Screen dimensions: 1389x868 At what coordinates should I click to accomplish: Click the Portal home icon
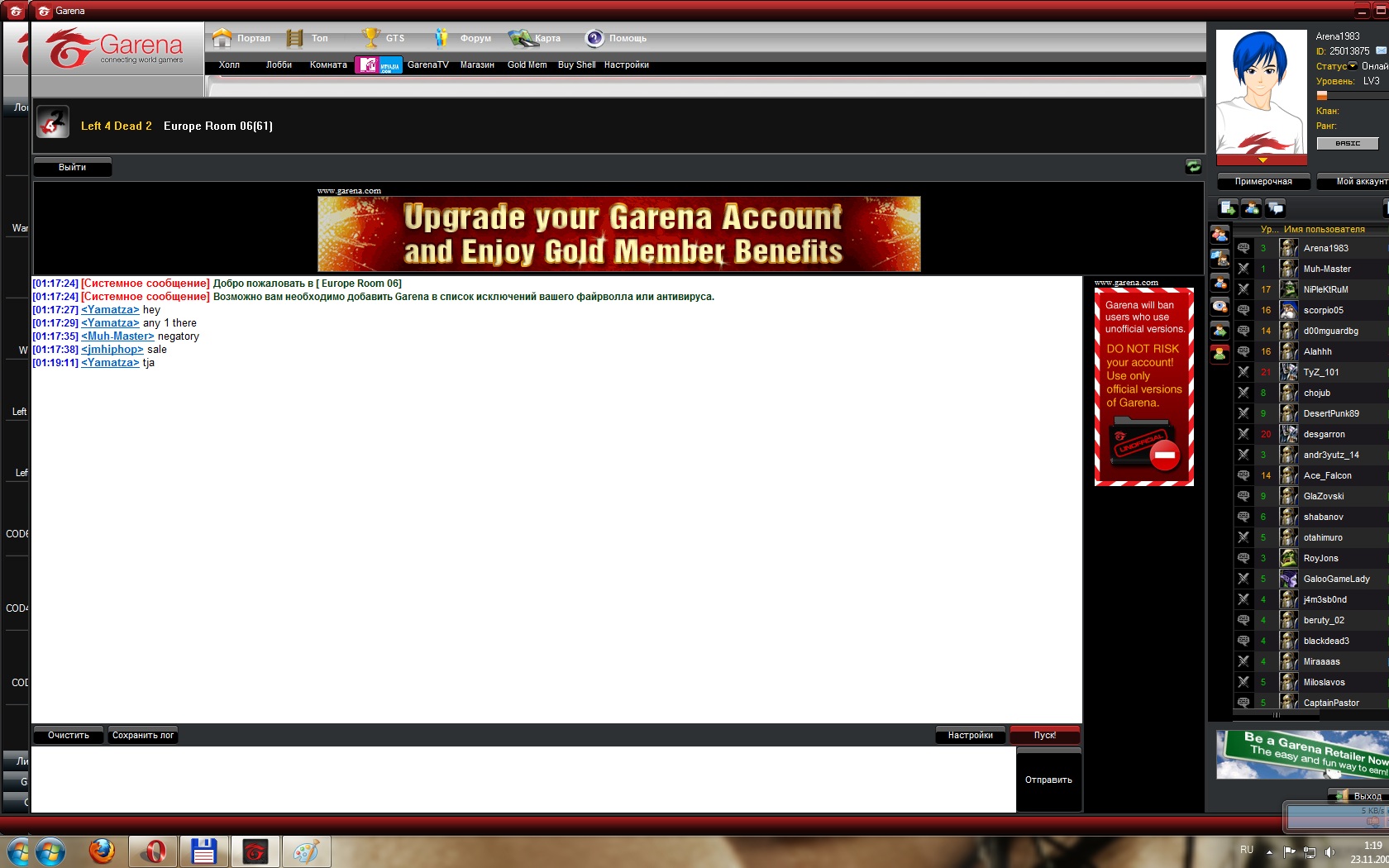222,38
